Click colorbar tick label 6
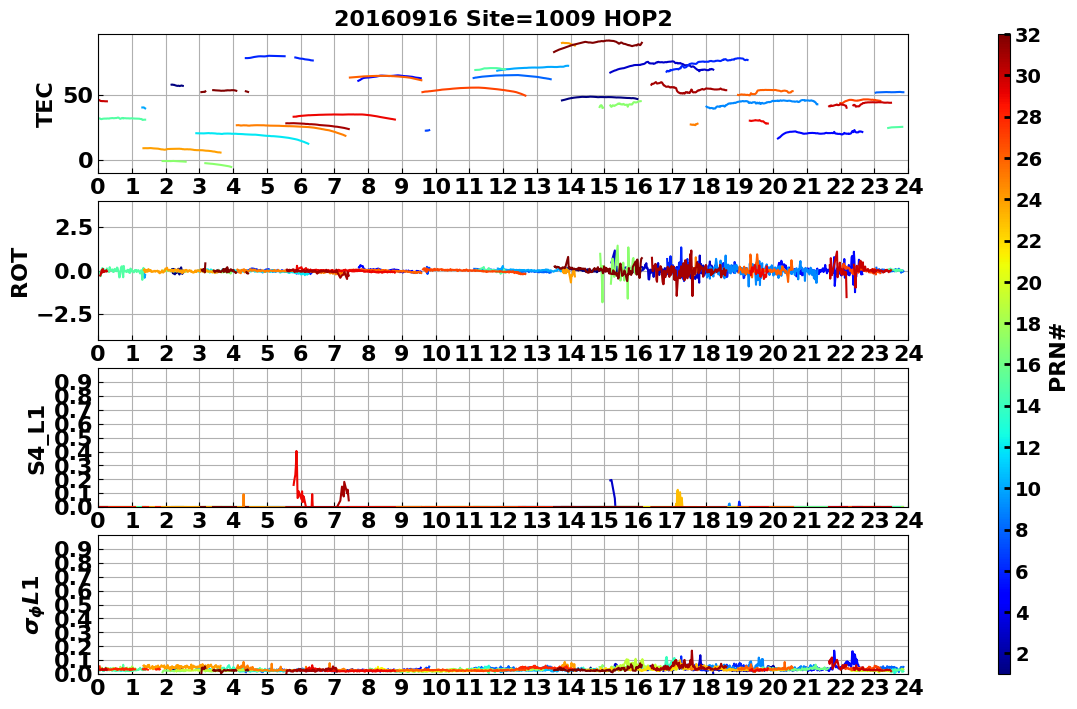1077x709 pixels. click(x=1023, y=571)
